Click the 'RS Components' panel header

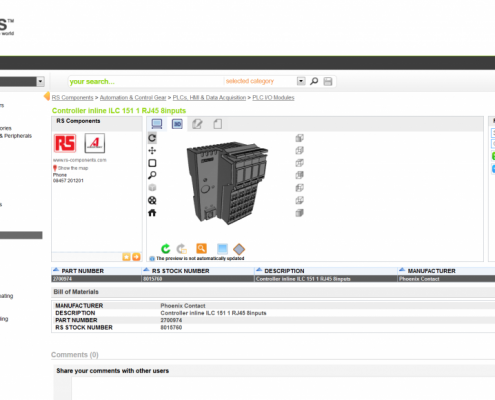[78, 121]
